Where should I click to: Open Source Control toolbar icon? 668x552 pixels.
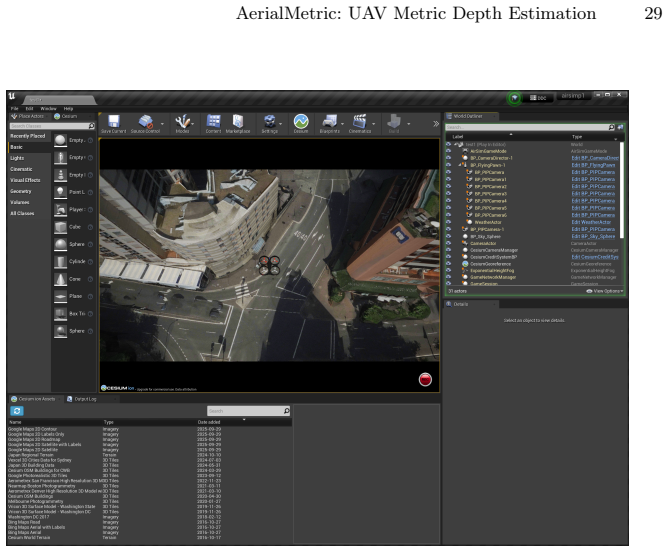[146, 122]
